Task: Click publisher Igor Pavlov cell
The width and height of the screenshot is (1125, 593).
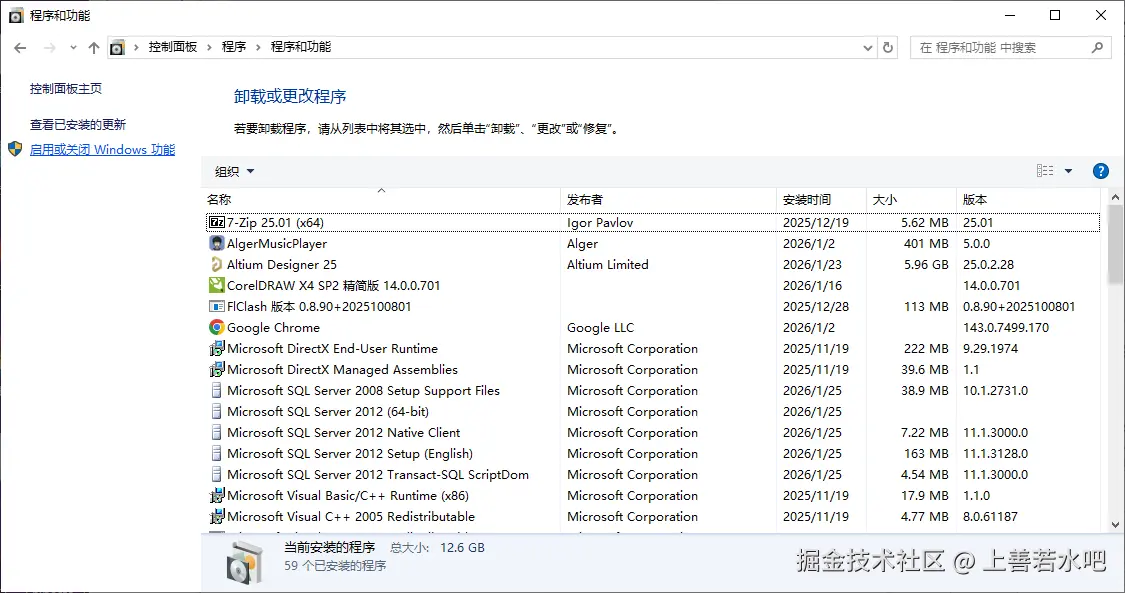Action: click(600, 222)
